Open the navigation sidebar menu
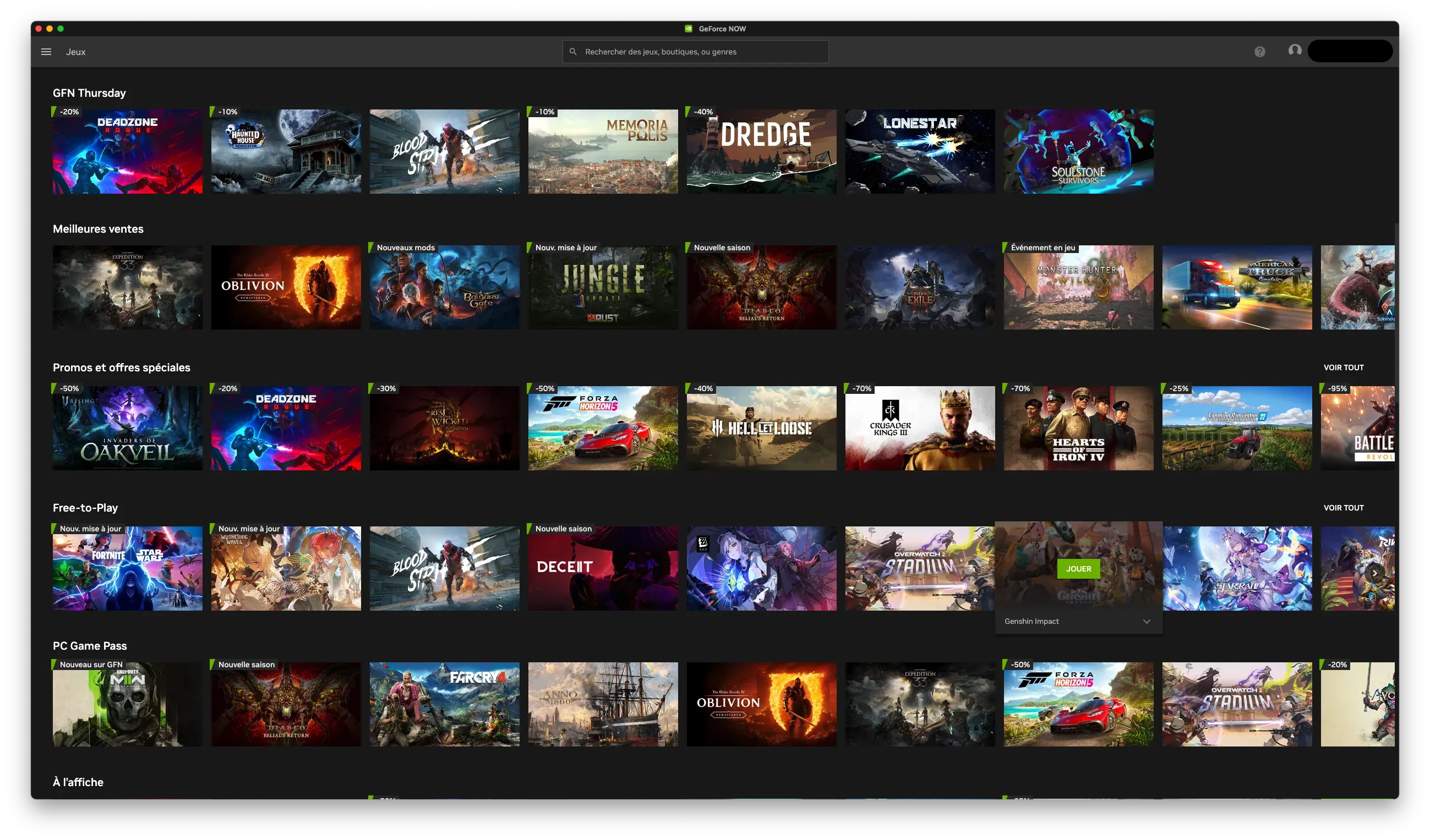Viewport: 1430px width, 840px height. (45, 51)
